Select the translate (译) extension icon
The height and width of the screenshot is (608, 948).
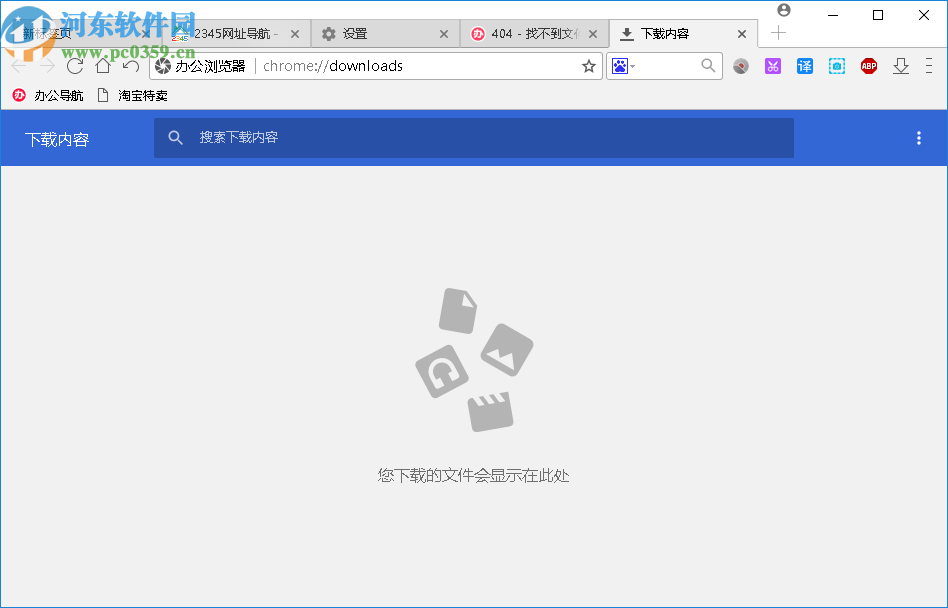click(x=805, y=66)
